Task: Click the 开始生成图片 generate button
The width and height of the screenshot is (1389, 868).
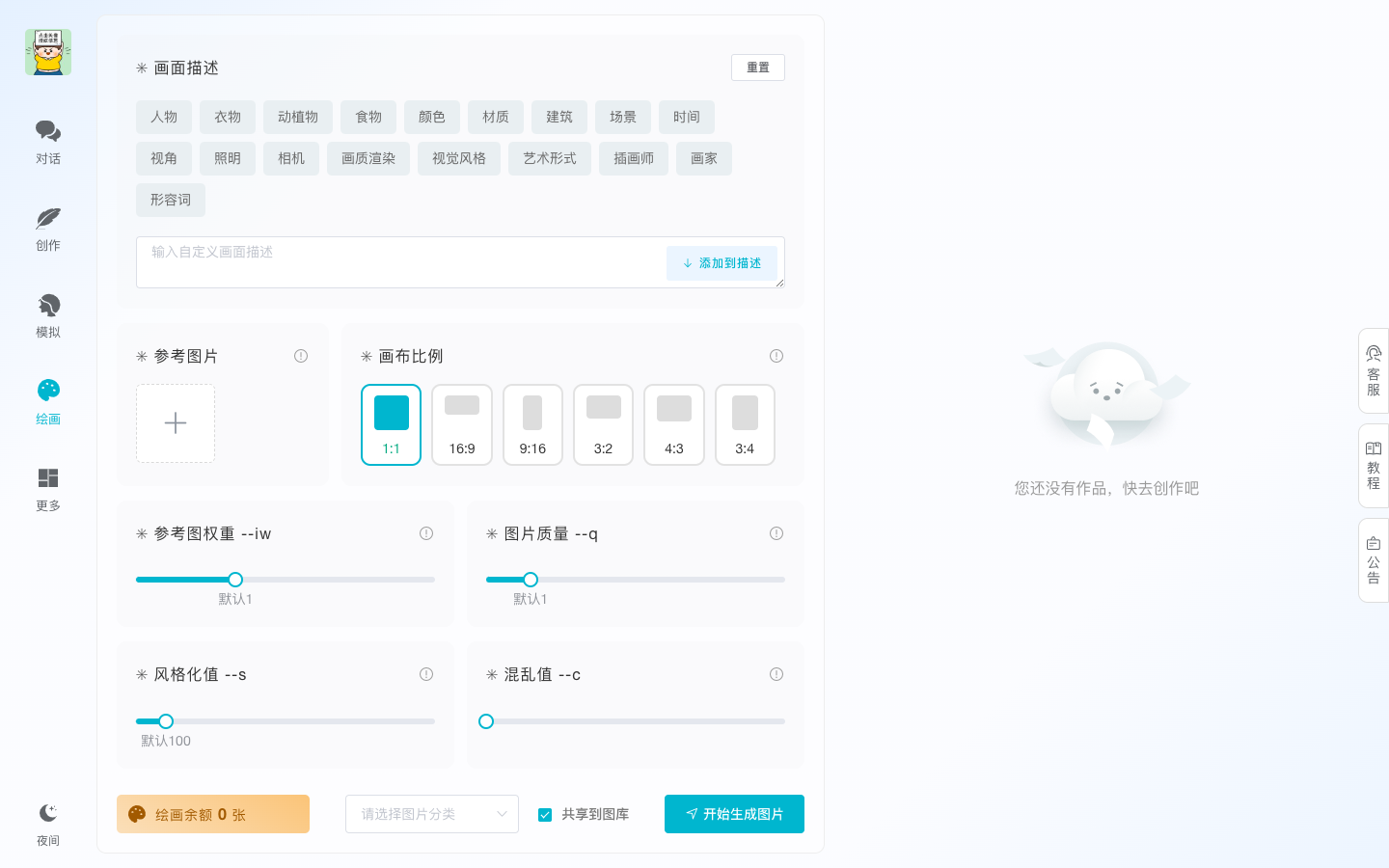Action: click(734, 814)
